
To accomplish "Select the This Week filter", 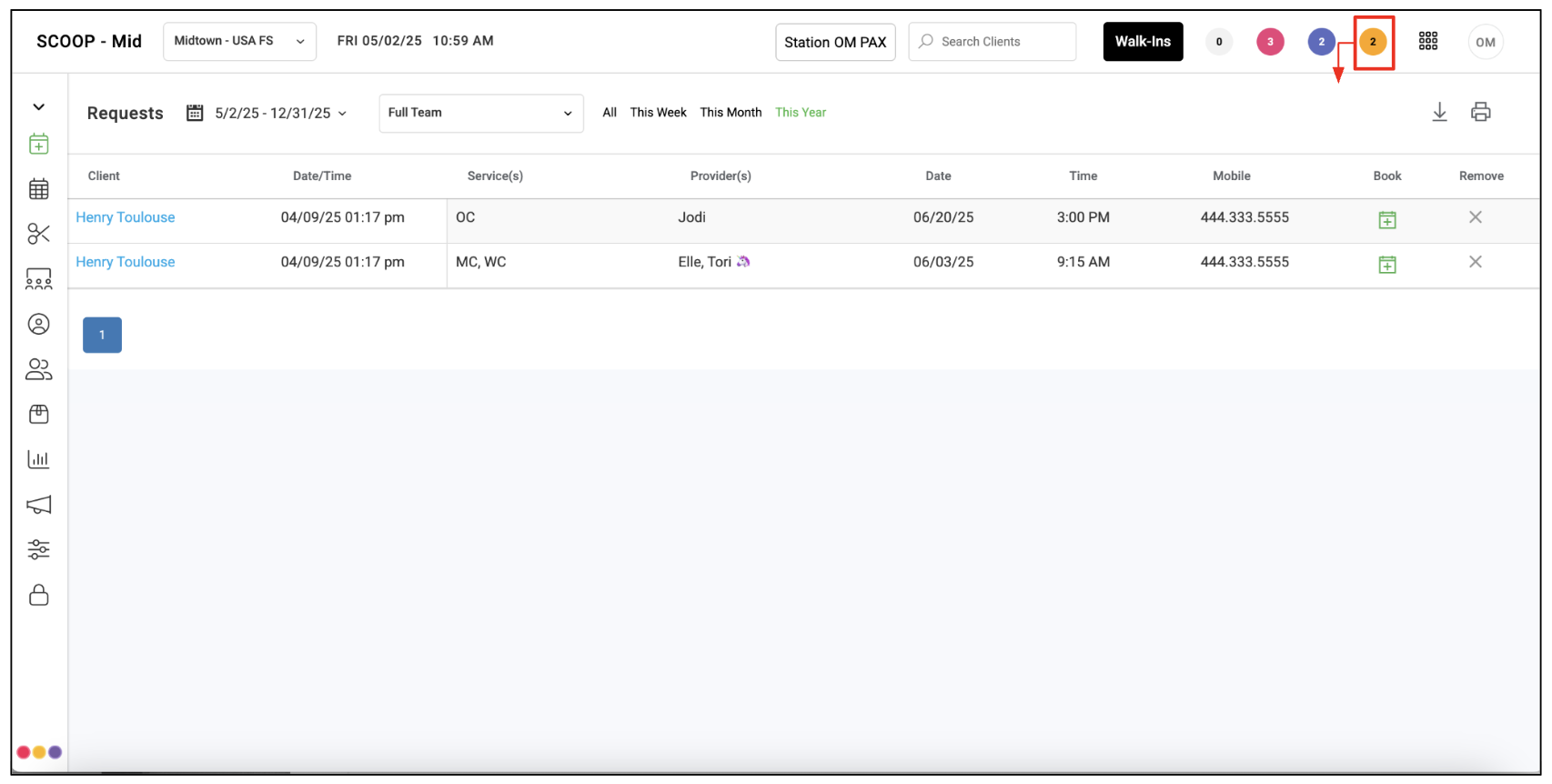I will (658, 113).
